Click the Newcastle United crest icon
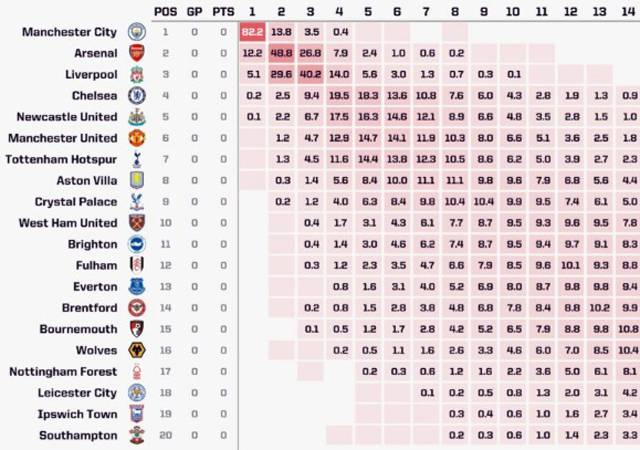 136,117
